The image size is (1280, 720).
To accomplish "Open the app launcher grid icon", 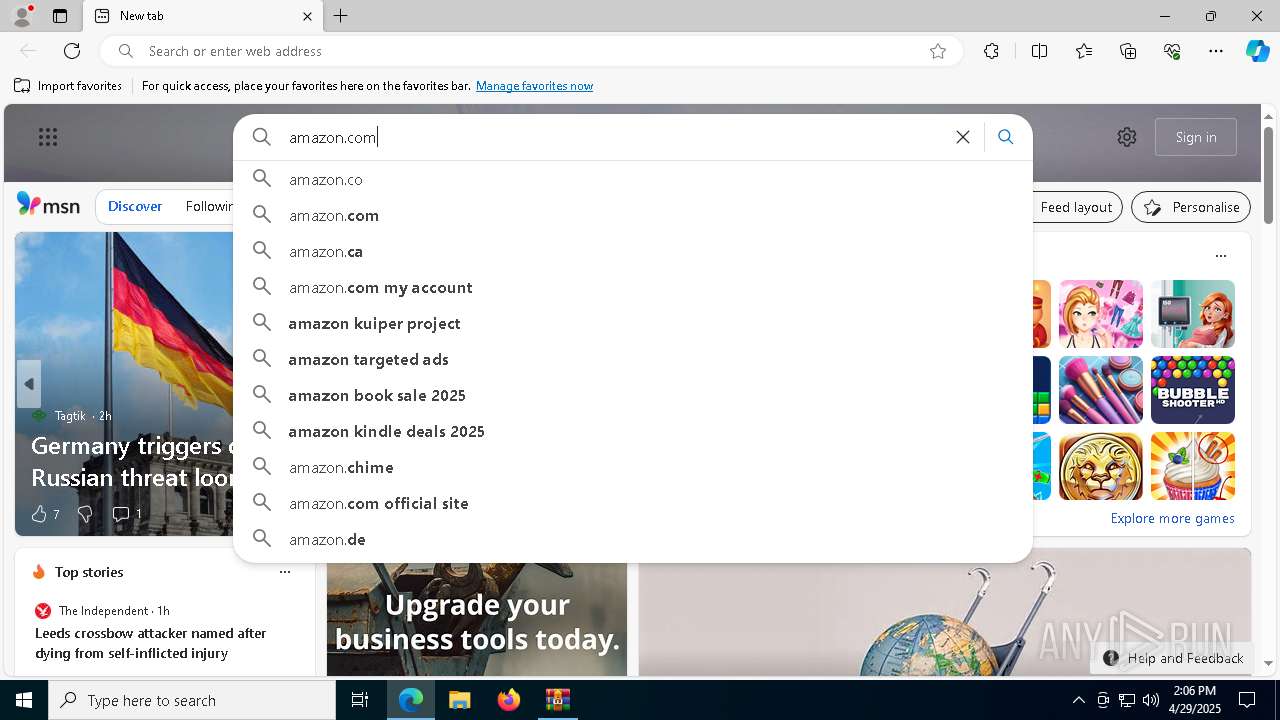I will pos(48,137).
